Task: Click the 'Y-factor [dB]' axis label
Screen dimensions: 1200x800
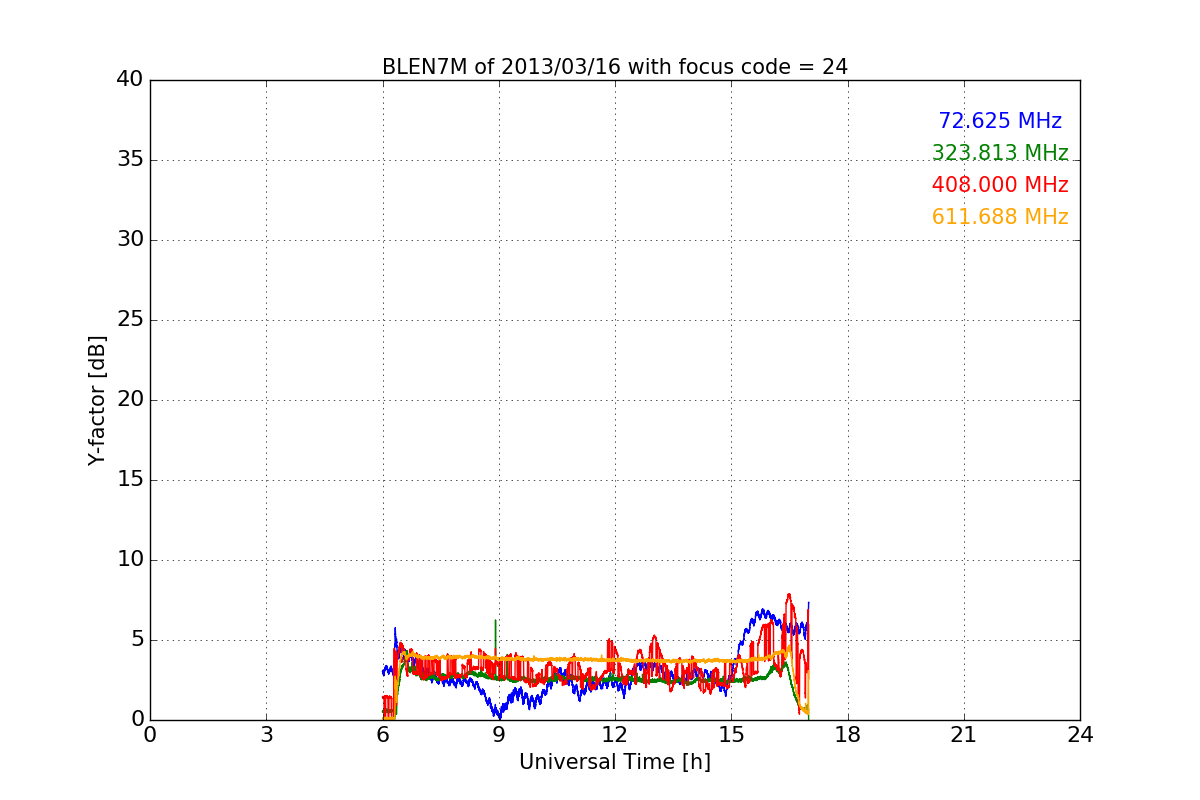Action: (97, 400)
